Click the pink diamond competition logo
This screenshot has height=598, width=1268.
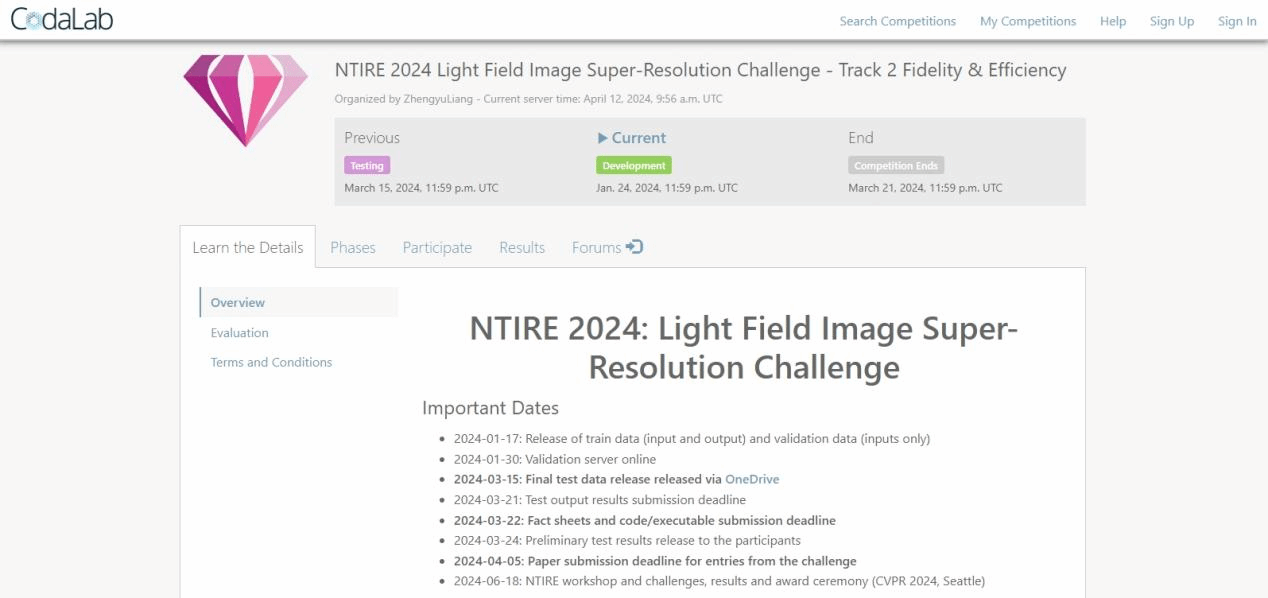pyautogui.click(x=245, y=99)
